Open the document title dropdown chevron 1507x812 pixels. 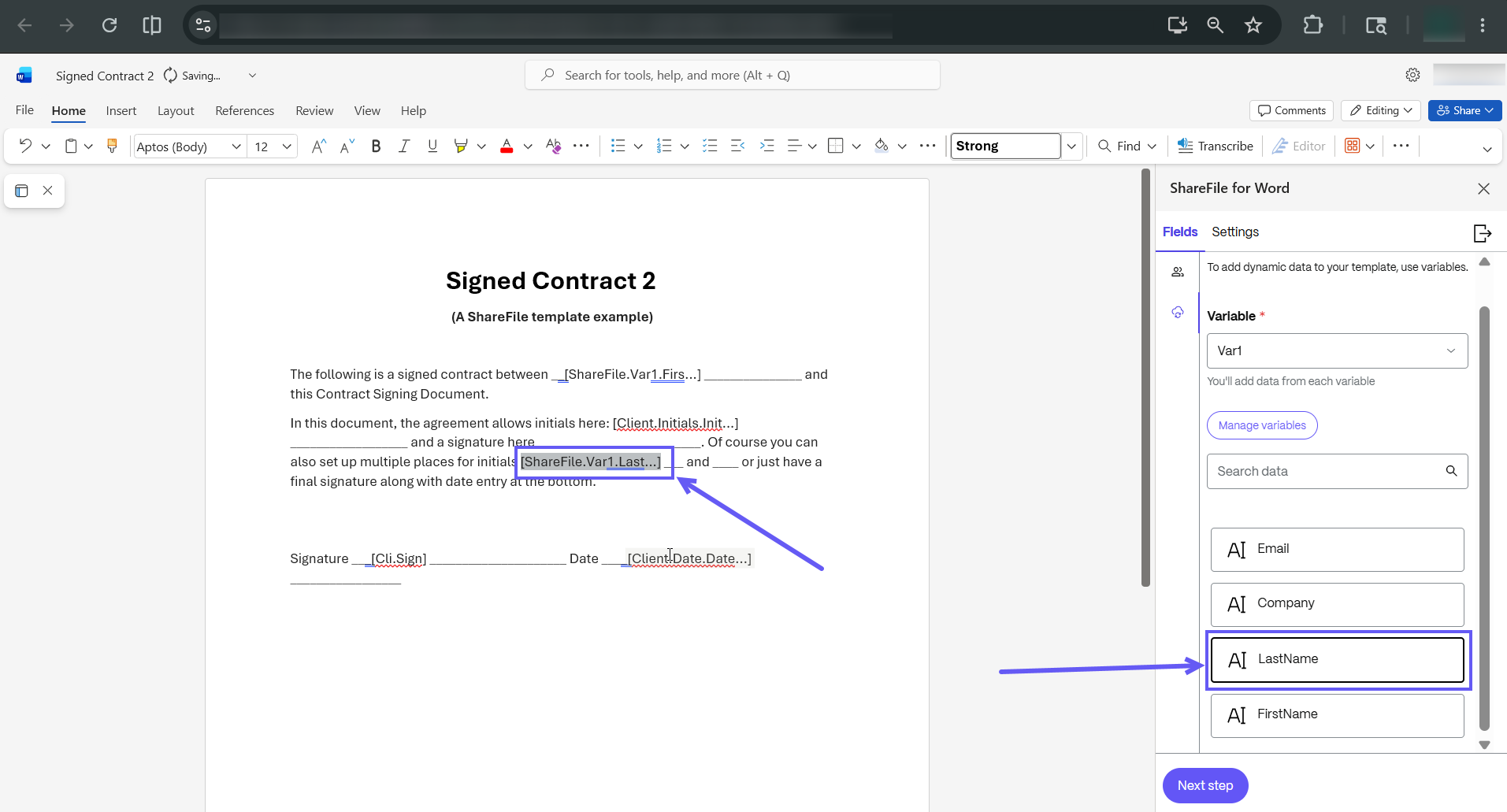(252, 76)
